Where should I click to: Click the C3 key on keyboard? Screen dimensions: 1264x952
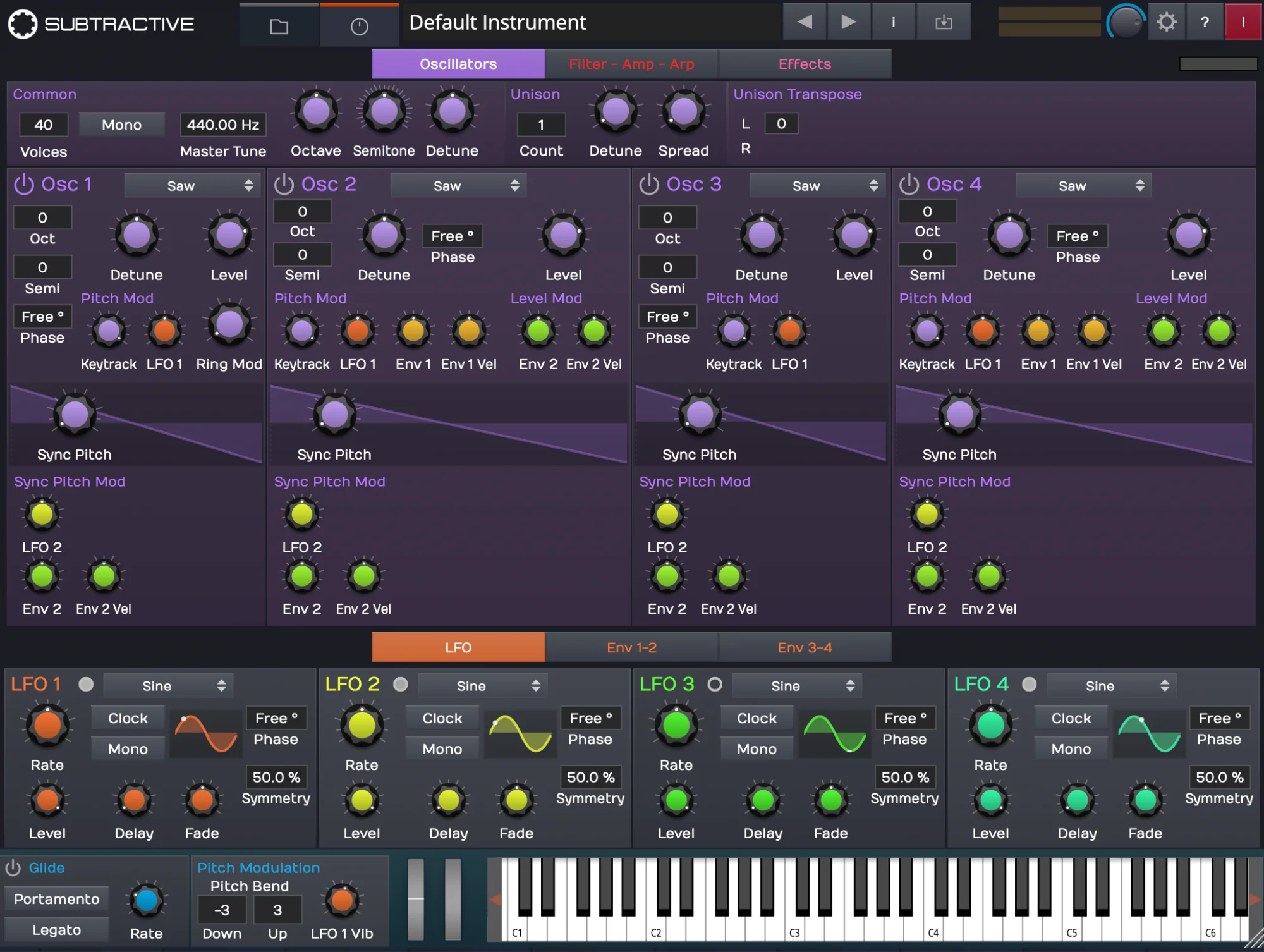pos(795,928)
